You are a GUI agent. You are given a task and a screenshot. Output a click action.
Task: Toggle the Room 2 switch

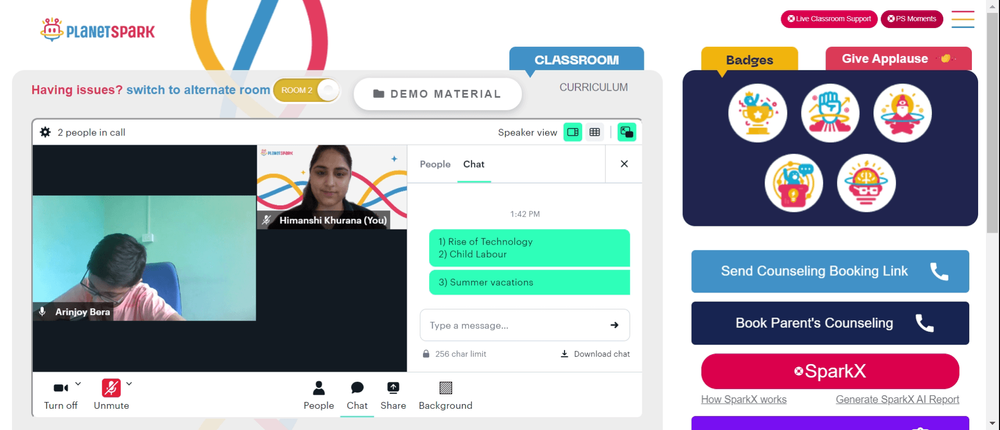point(306,90)
